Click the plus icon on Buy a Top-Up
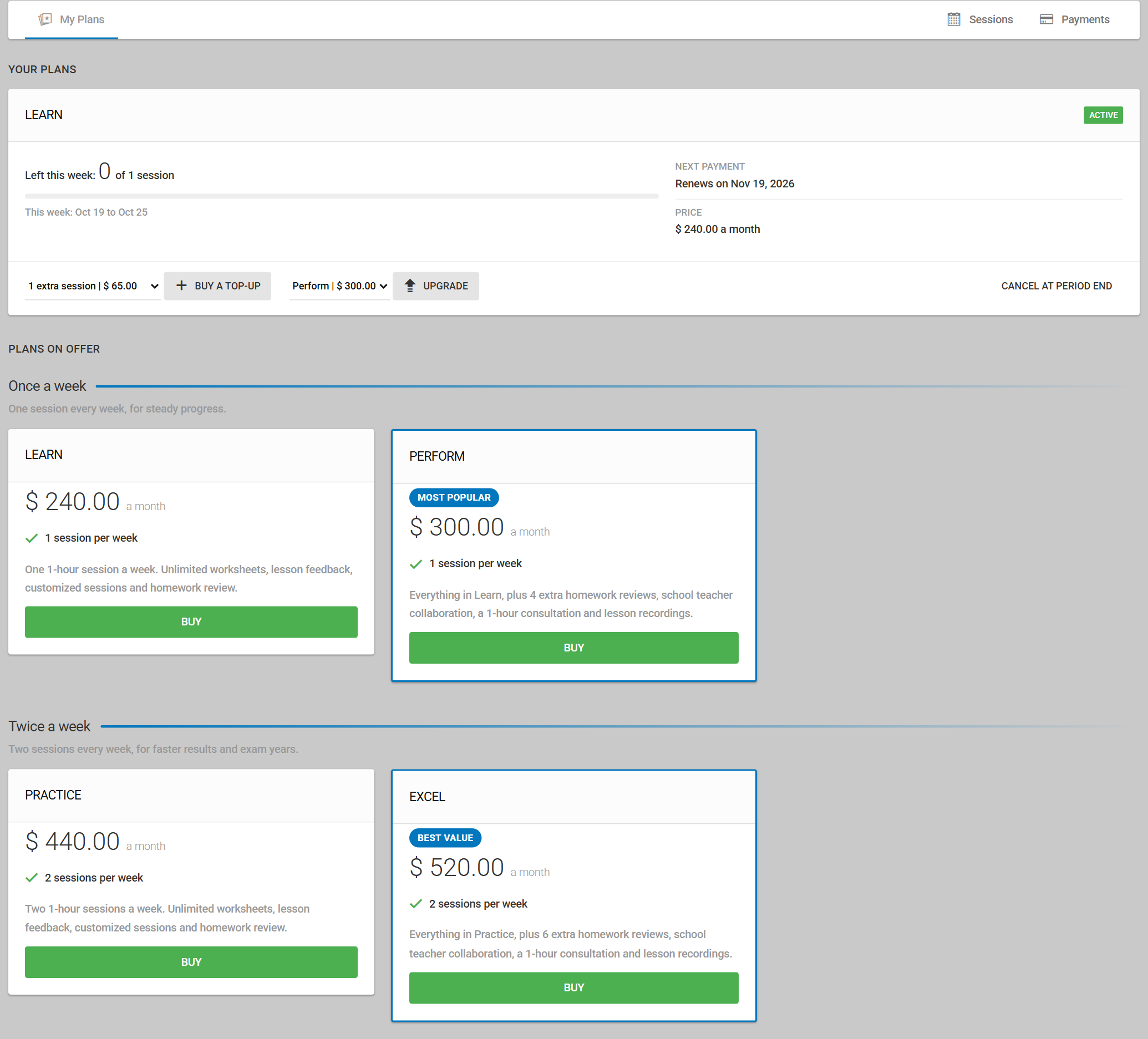Image resolution: width=1148 pixels, height=1039 pixels. coord(181,285)
